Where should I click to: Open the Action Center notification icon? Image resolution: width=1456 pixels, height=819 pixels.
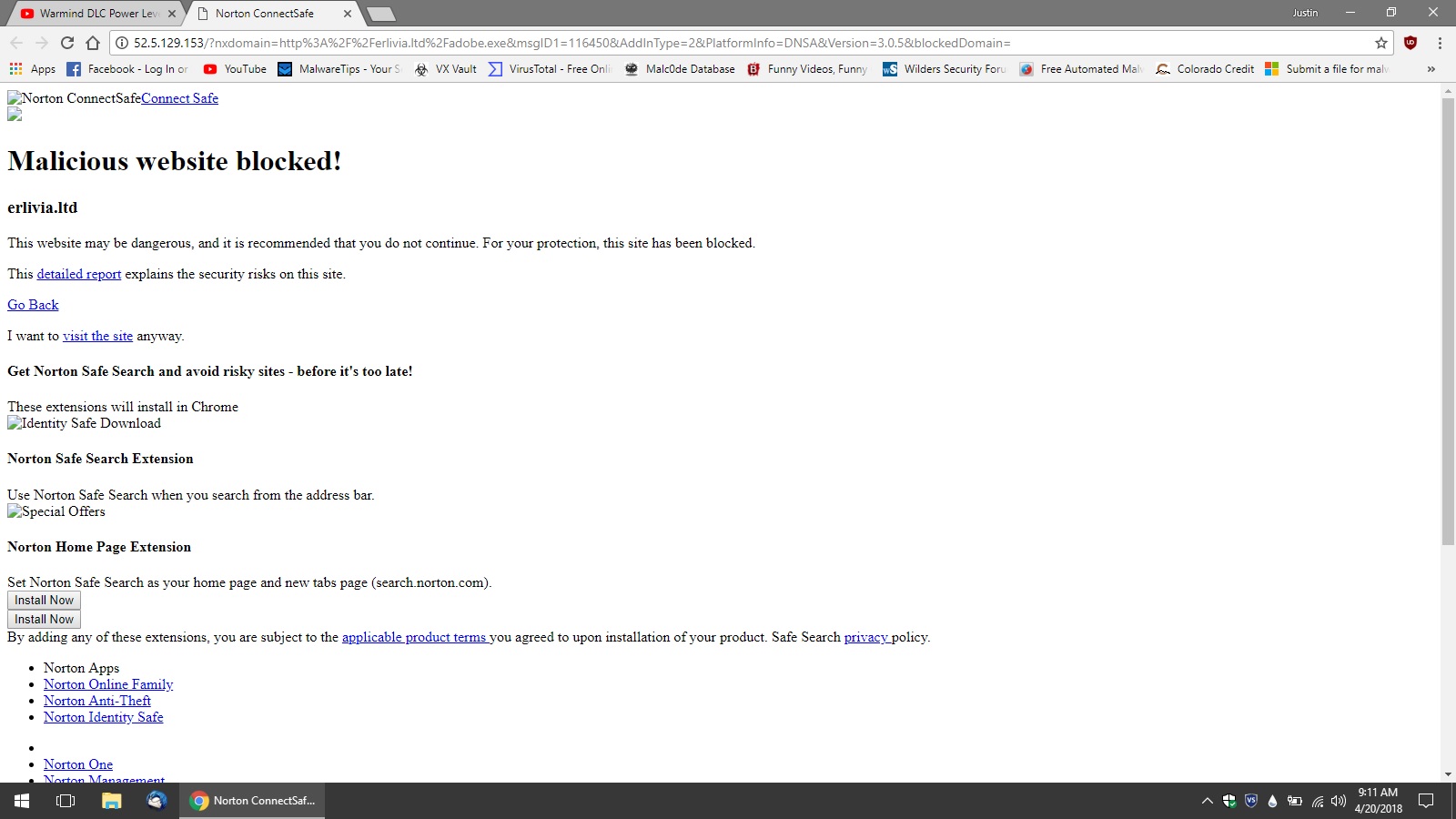[x=1426, y=801]
